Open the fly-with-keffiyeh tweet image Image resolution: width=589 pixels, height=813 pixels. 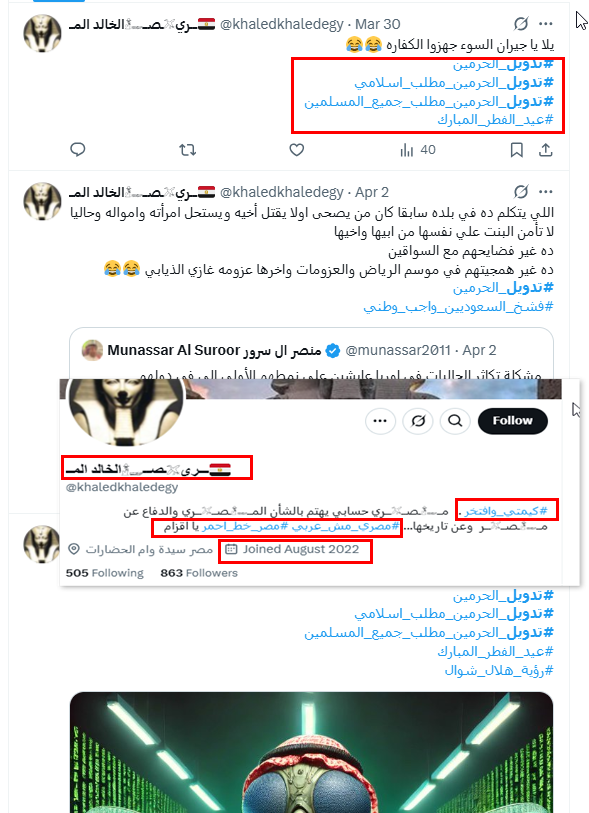[x=311, y=752]
